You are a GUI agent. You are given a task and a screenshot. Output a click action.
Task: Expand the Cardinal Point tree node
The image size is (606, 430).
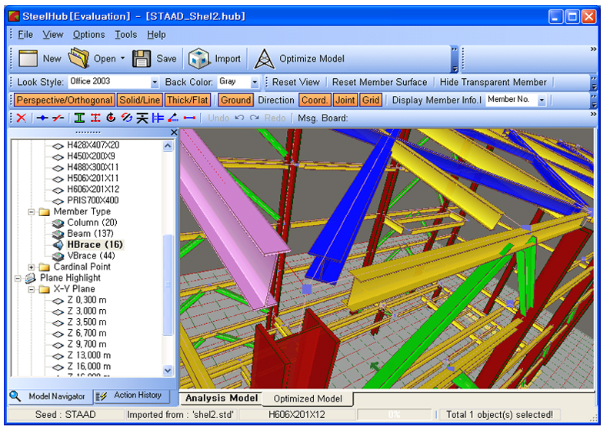(x=32, y=267)
